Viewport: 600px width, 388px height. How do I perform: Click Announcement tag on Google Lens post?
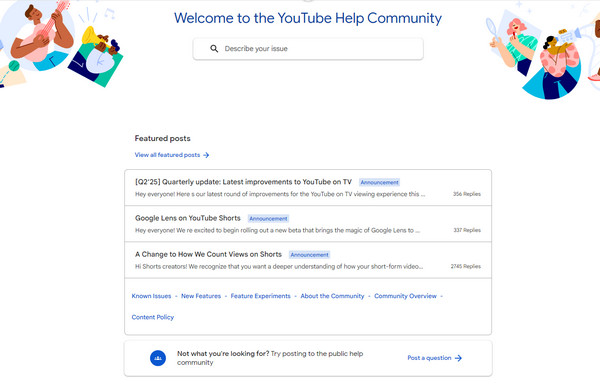point(268,218)
